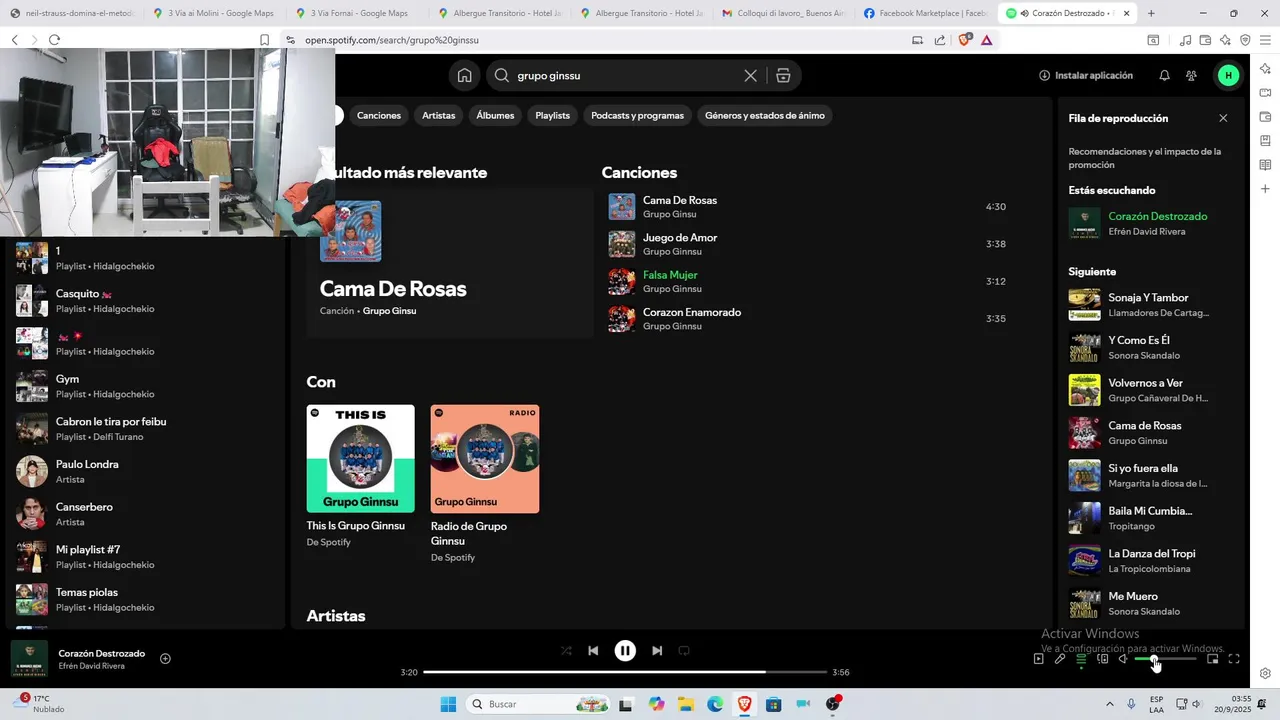The height and width of the screenshot is (720, 1280).
Task: Open Cama De Rosas top result cover
Action: click(x=350, y=231)
